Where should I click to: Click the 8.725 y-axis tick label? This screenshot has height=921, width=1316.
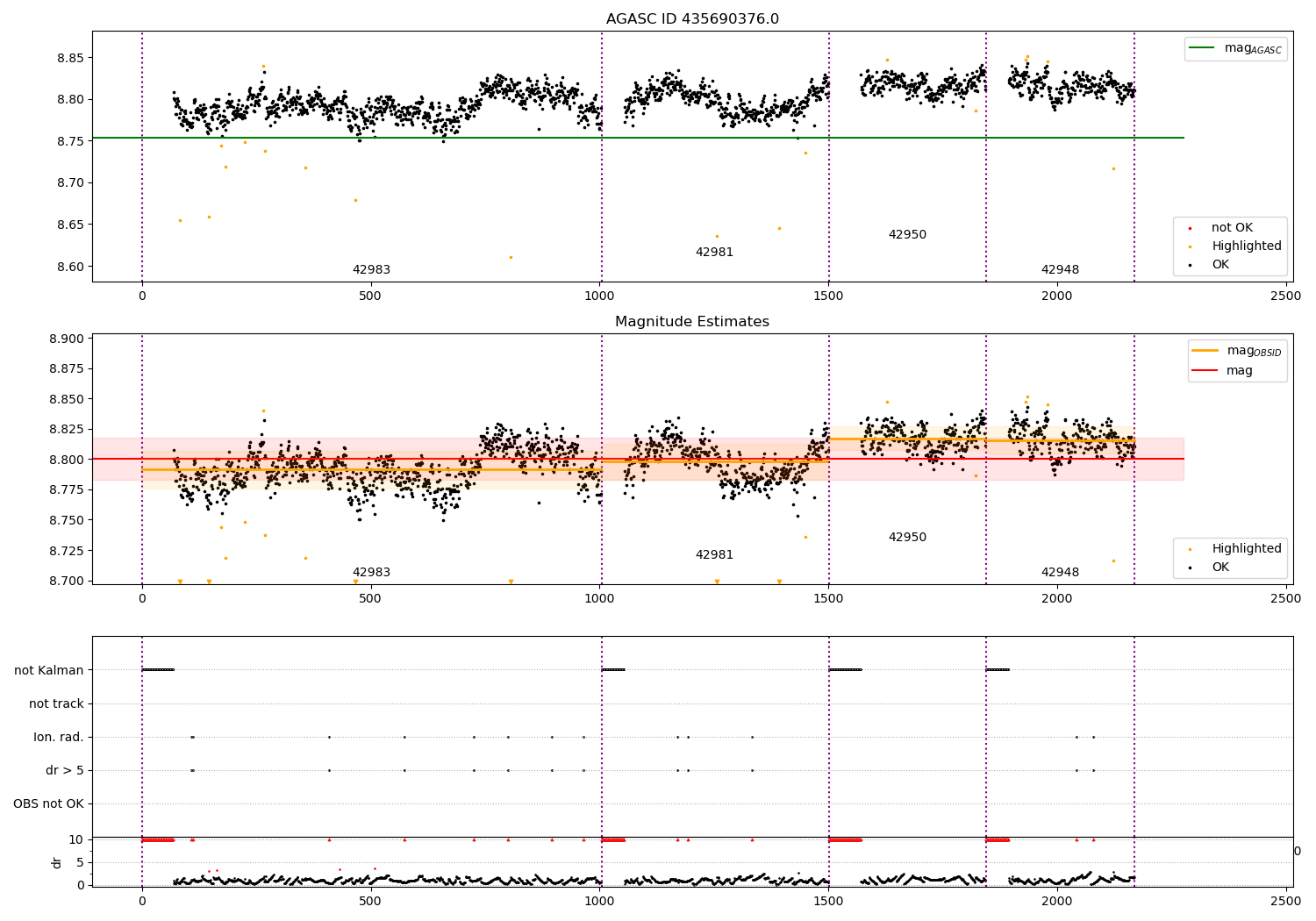pos(67,552)
